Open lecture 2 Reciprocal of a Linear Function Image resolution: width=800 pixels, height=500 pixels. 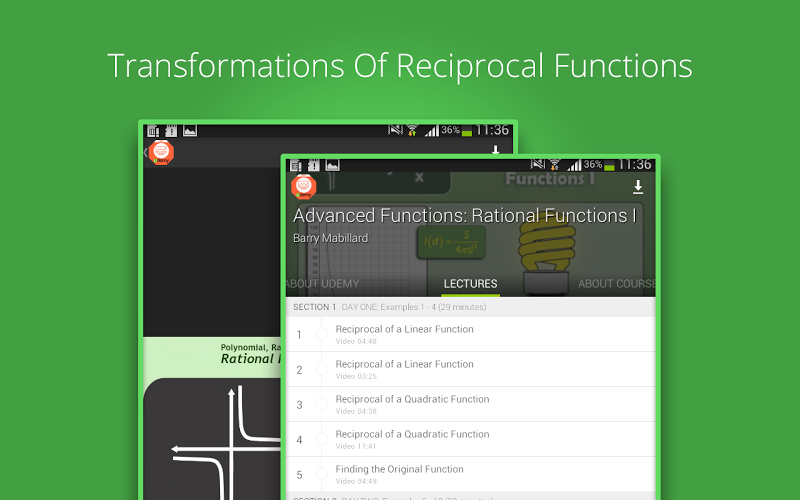coord(470,369)
